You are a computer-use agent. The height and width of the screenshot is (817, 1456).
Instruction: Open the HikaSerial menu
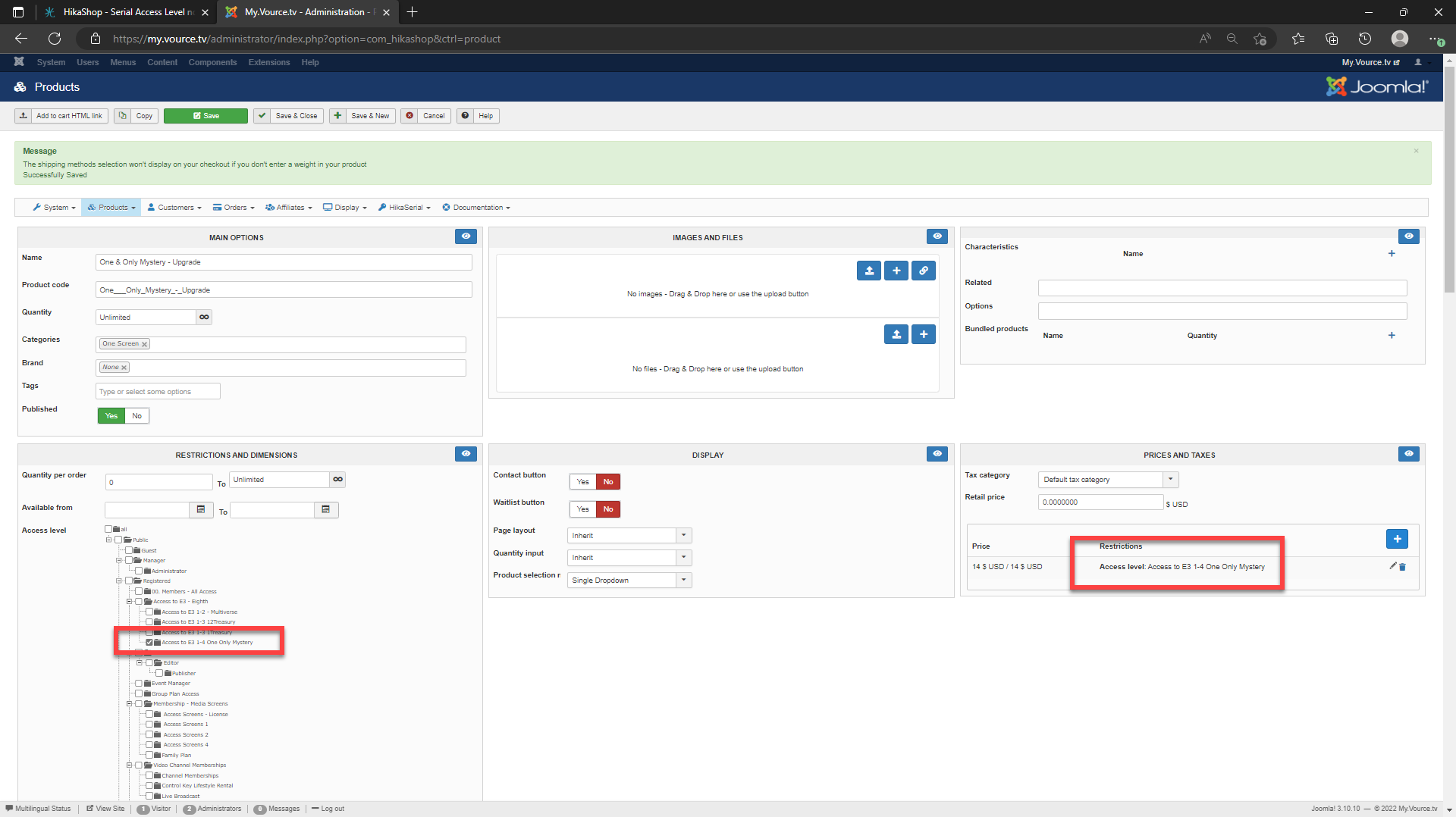point(405,208)
